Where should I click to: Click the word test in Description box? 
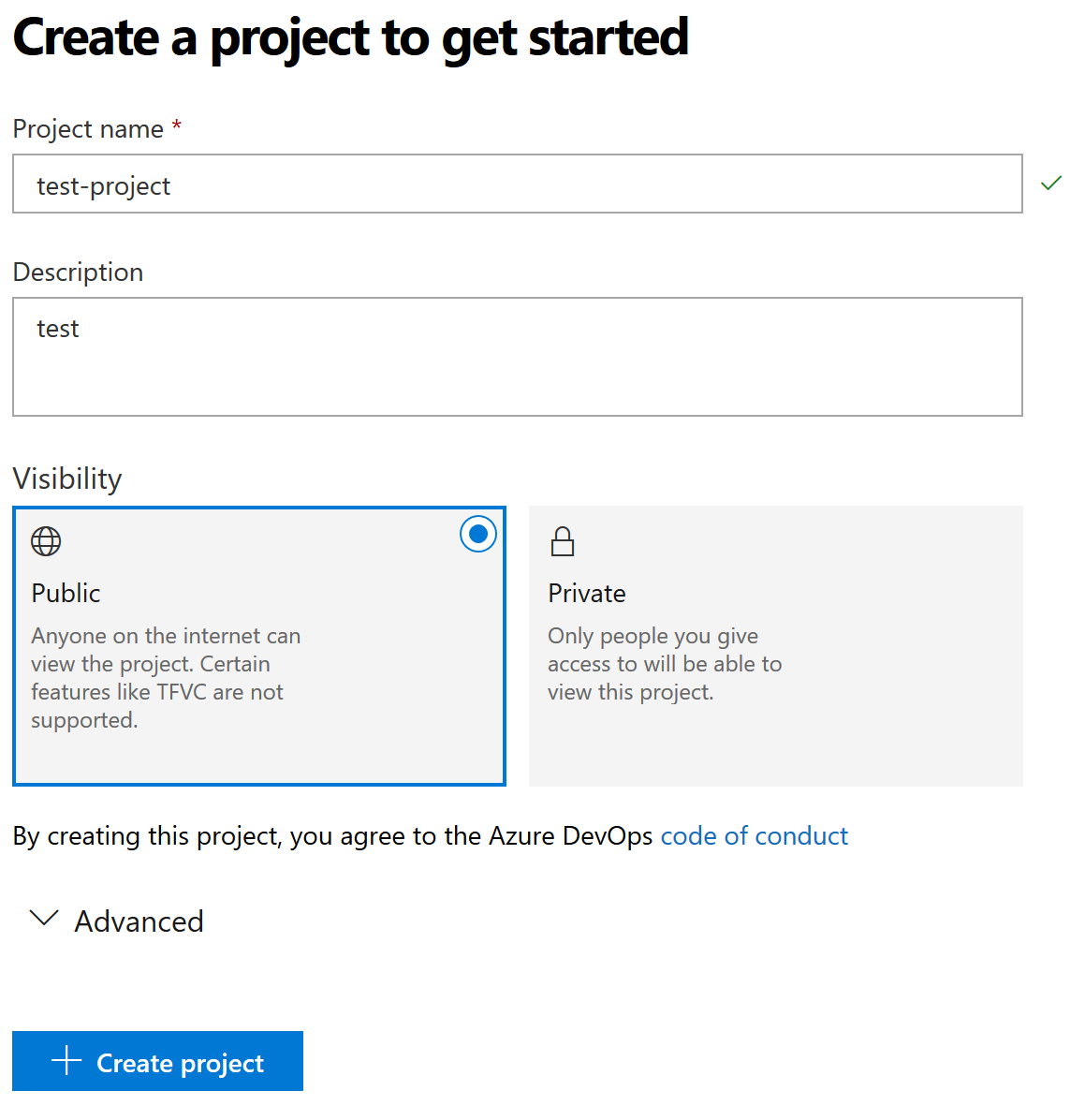pyautogui.click(x=57, y=328)
